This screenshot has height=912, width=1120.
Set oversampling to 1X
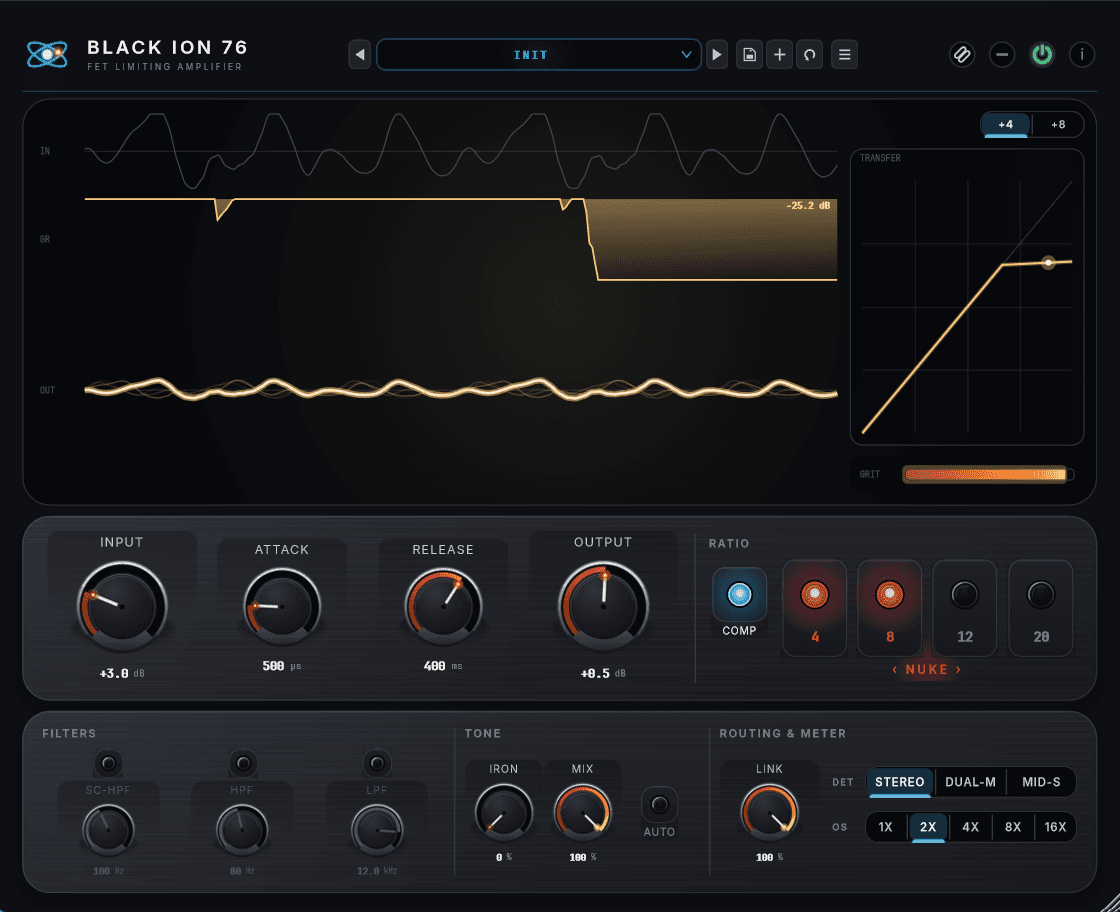click(886, 827)
